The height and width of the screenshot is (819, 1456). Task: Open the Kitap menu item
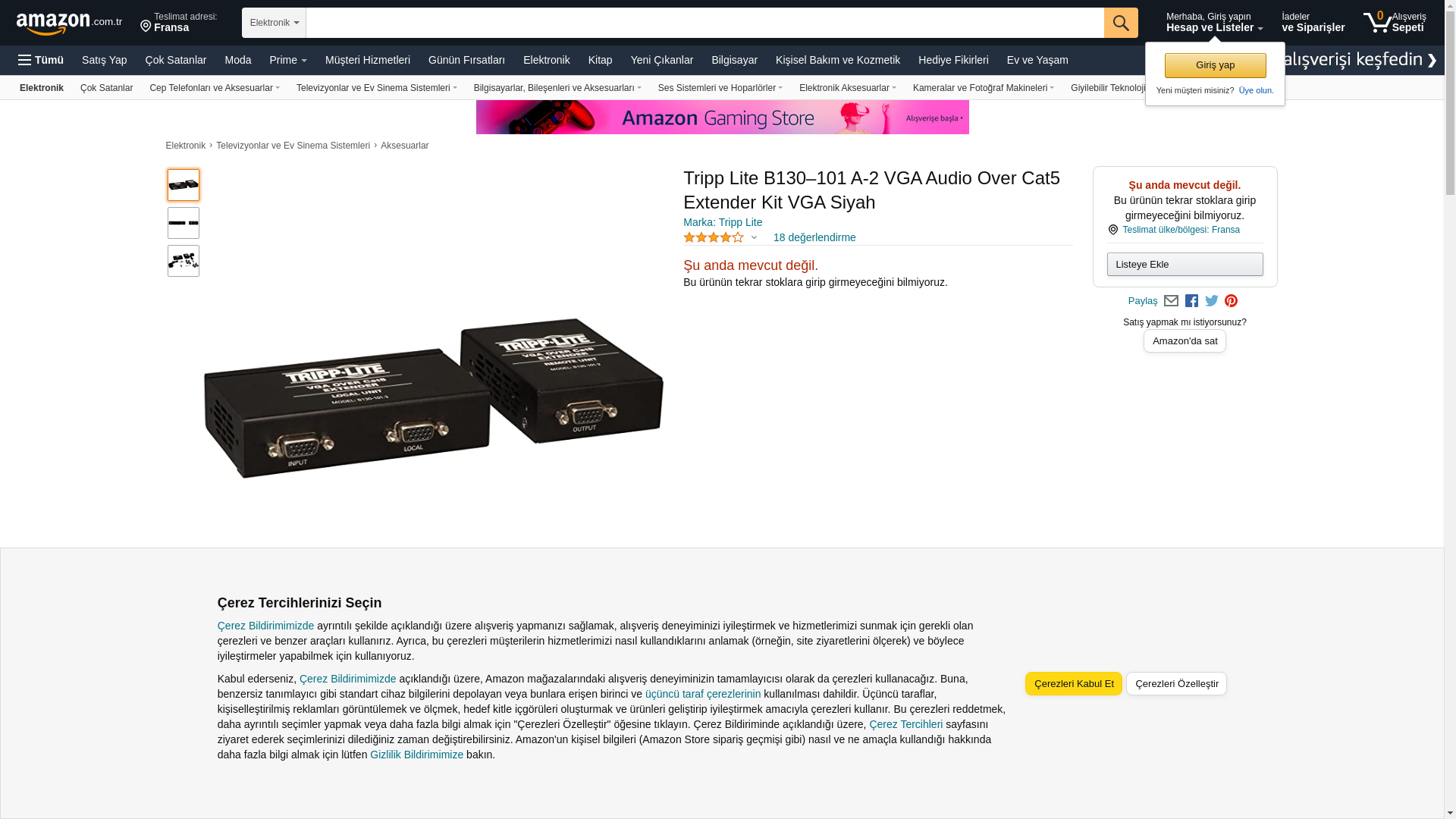[600, 60]
